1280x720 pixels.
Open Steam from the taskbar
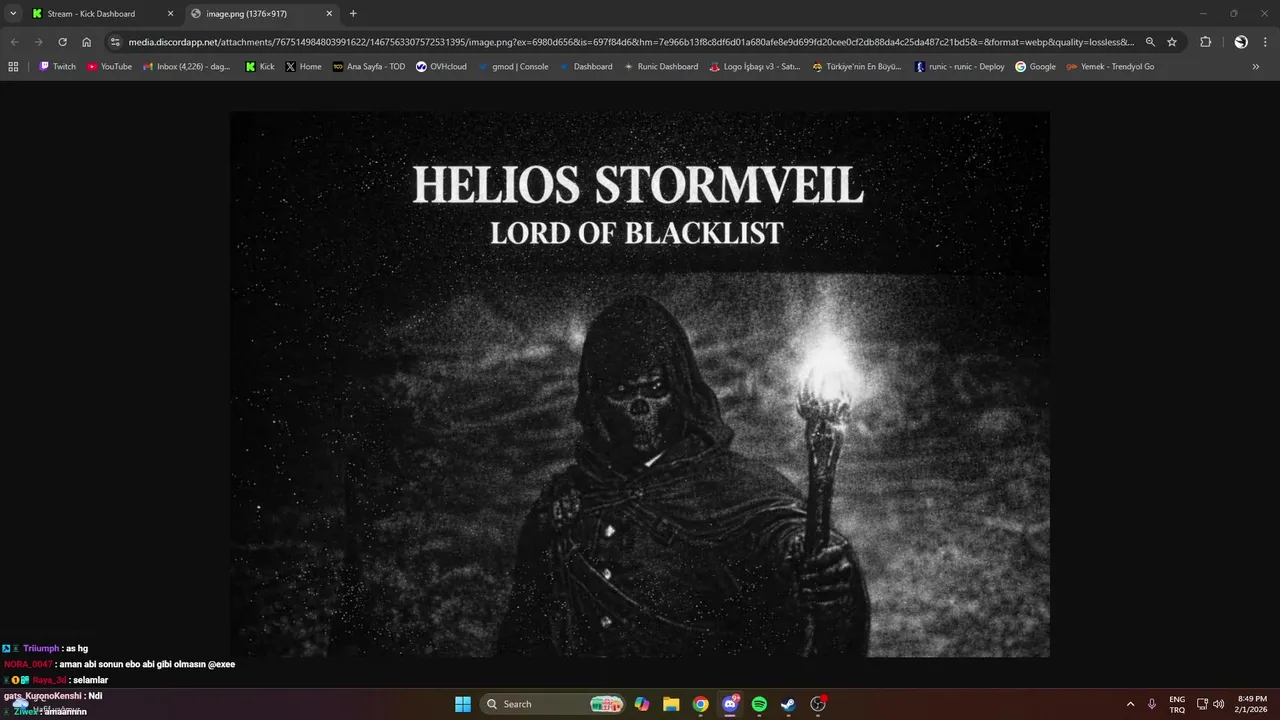pos(789,704)
